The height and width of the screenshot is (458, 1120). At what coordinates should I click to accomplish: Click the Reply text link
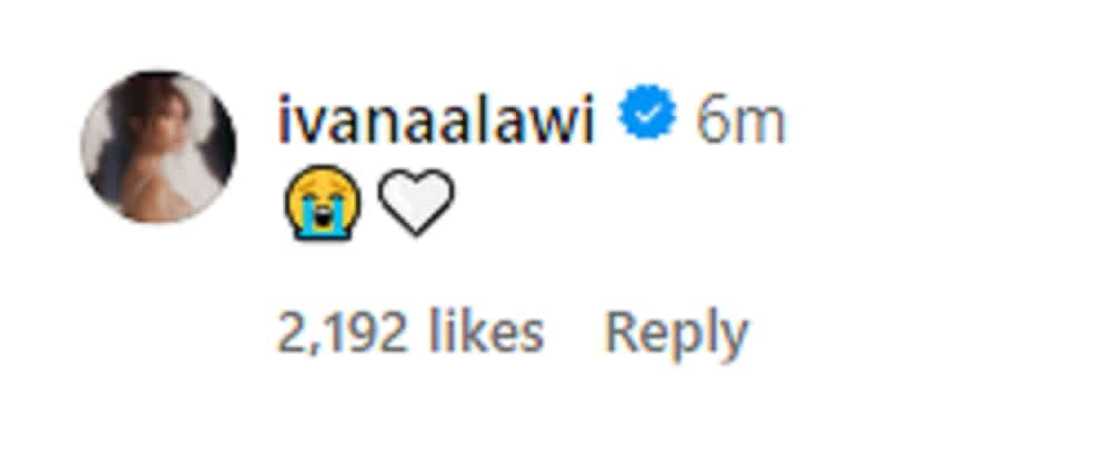(677, 333)
